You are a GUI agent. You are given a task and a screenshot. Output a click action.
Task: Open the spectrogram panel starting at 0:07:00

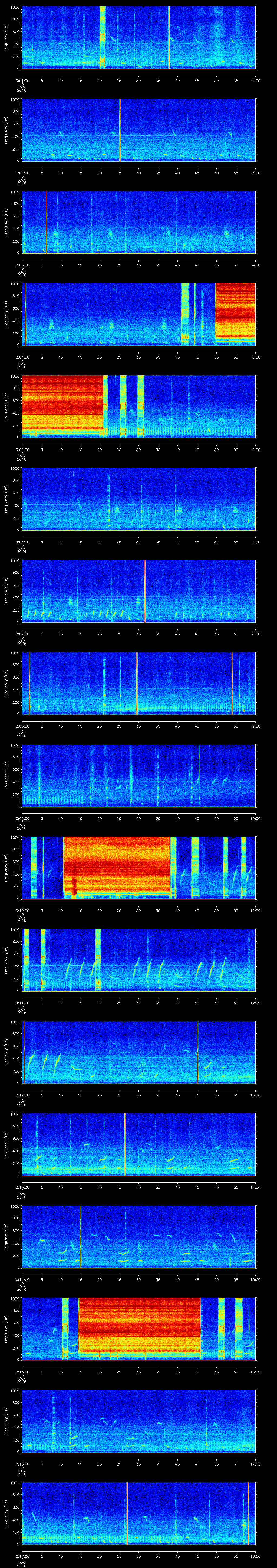139,591
